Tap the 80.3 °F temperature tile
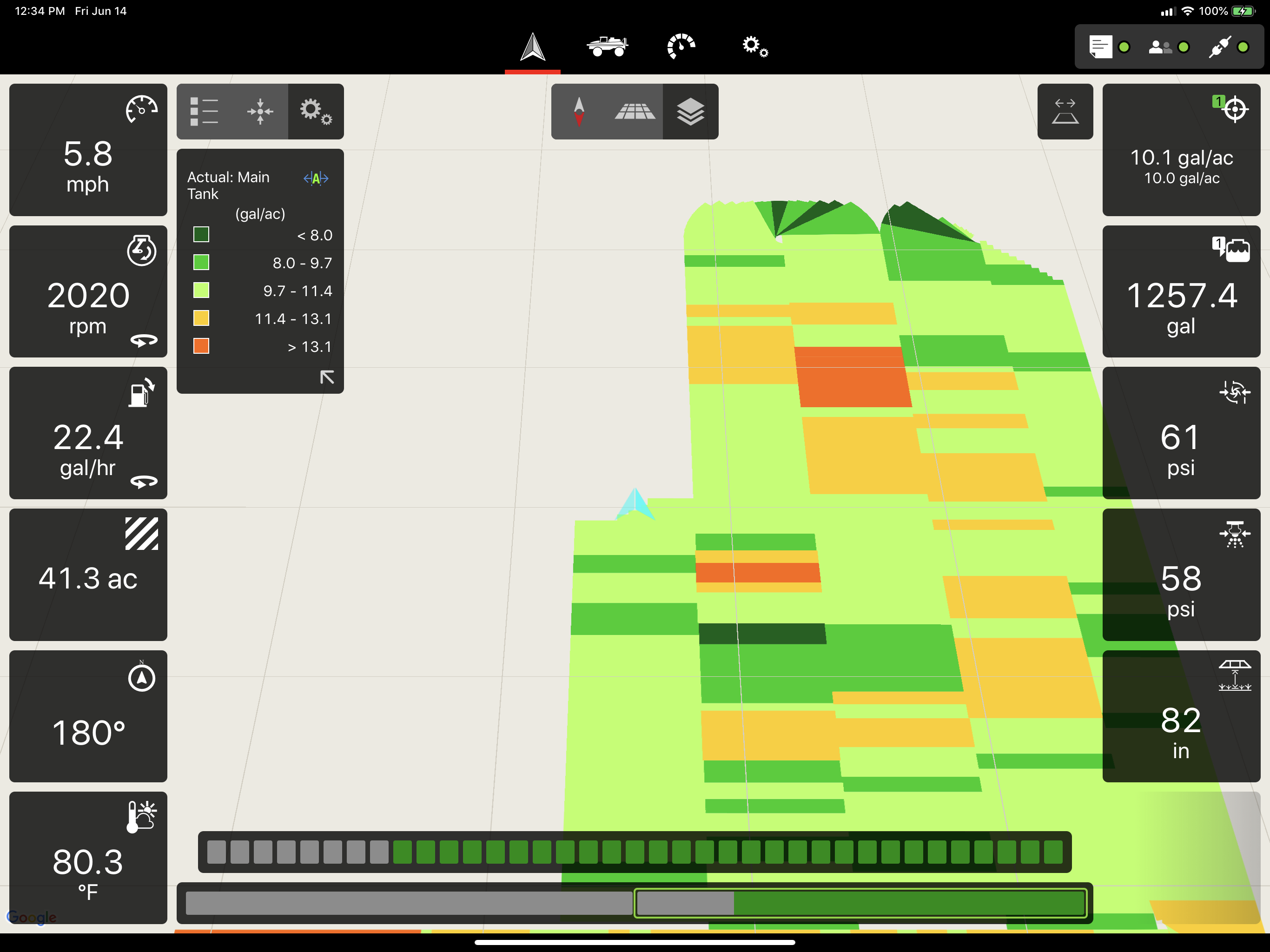Image resolution: width=1270 pixels, height=952 pixels. 88,858
